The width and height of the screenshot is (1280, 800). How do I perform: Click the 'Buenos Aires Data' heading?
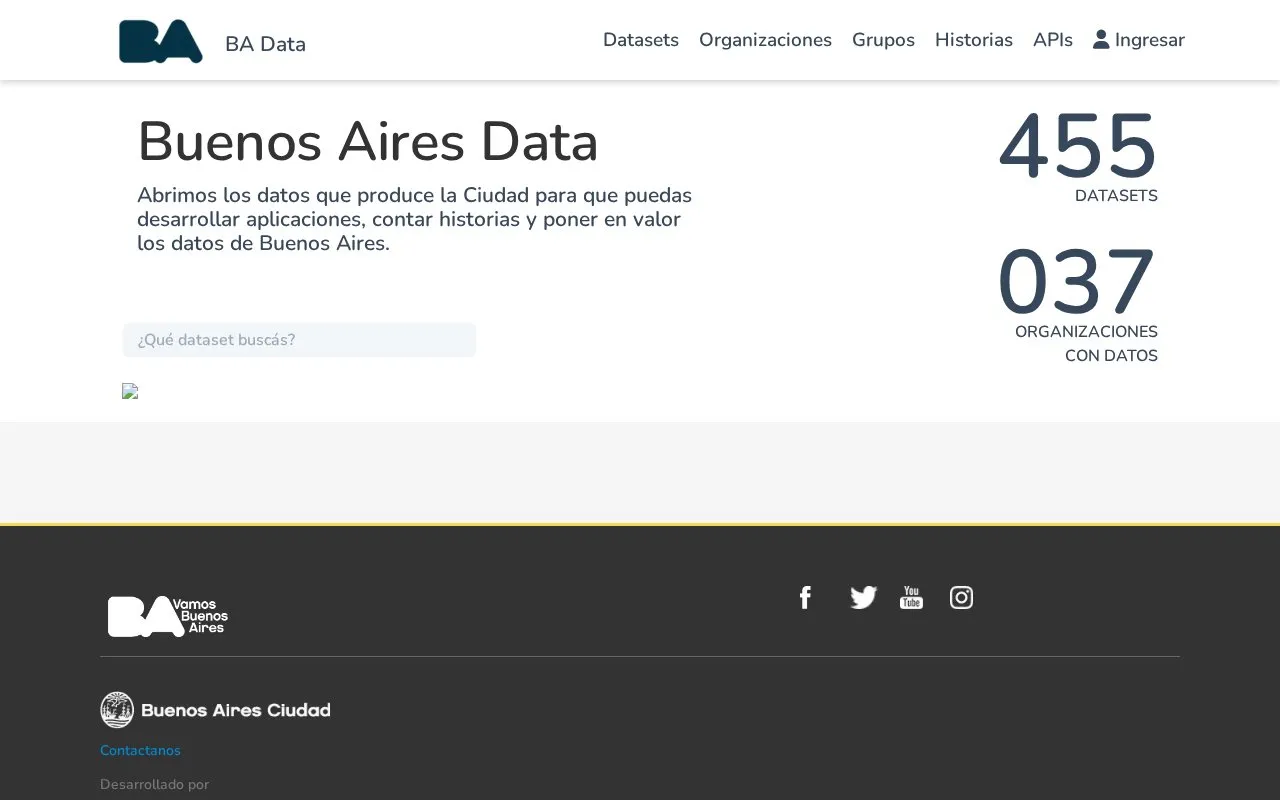[368, 141]
